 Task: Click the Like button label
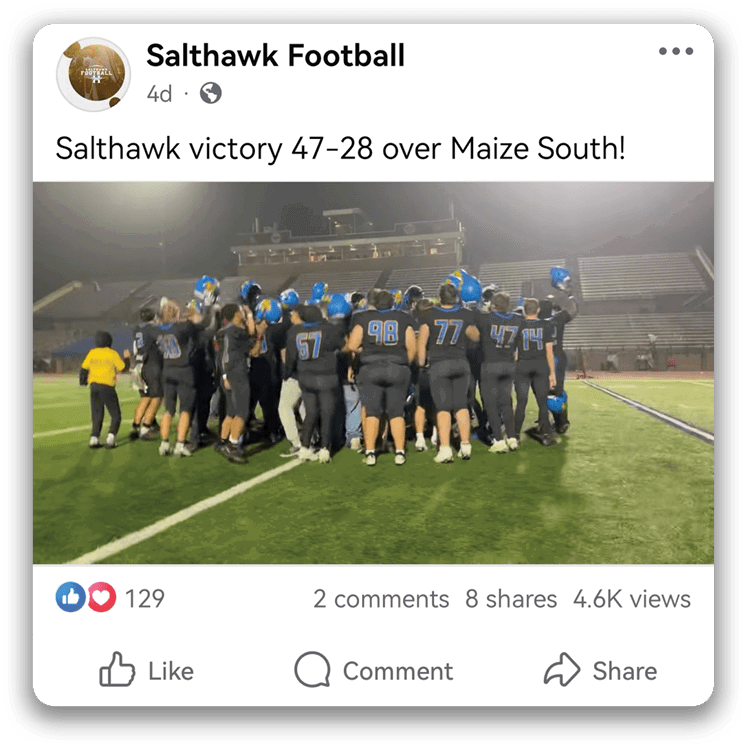[171, 671]
